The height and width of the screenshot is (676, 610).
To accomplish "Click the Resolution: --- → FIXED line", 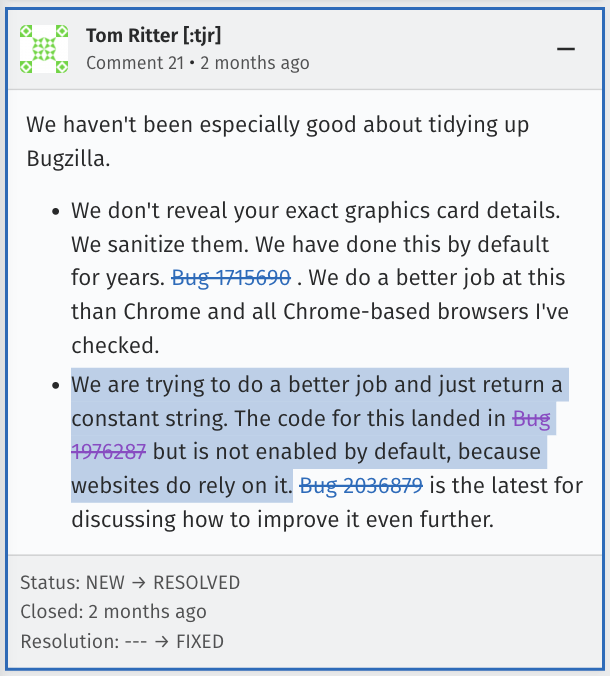I will coord(122,642).
